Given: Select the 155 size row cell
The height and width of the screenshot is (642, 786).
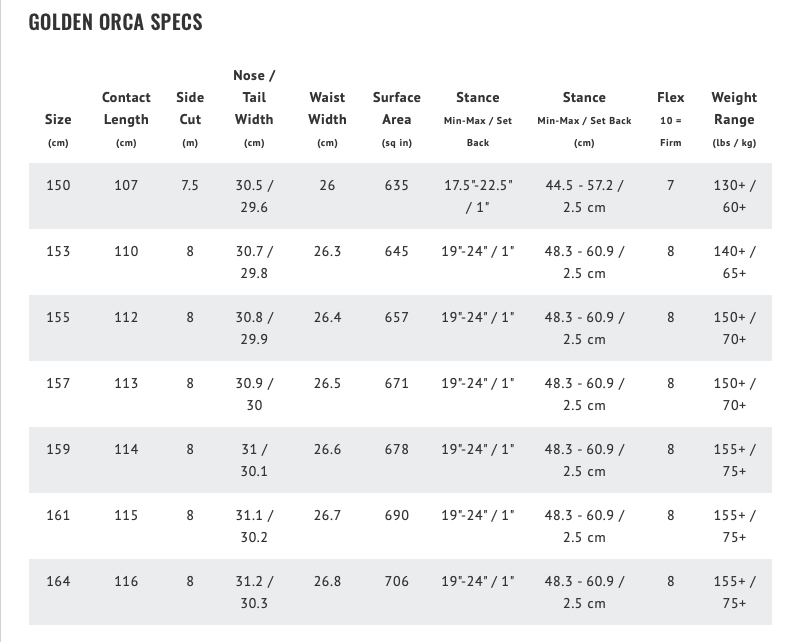Looking at the screenshot, I should coord(58,317).
